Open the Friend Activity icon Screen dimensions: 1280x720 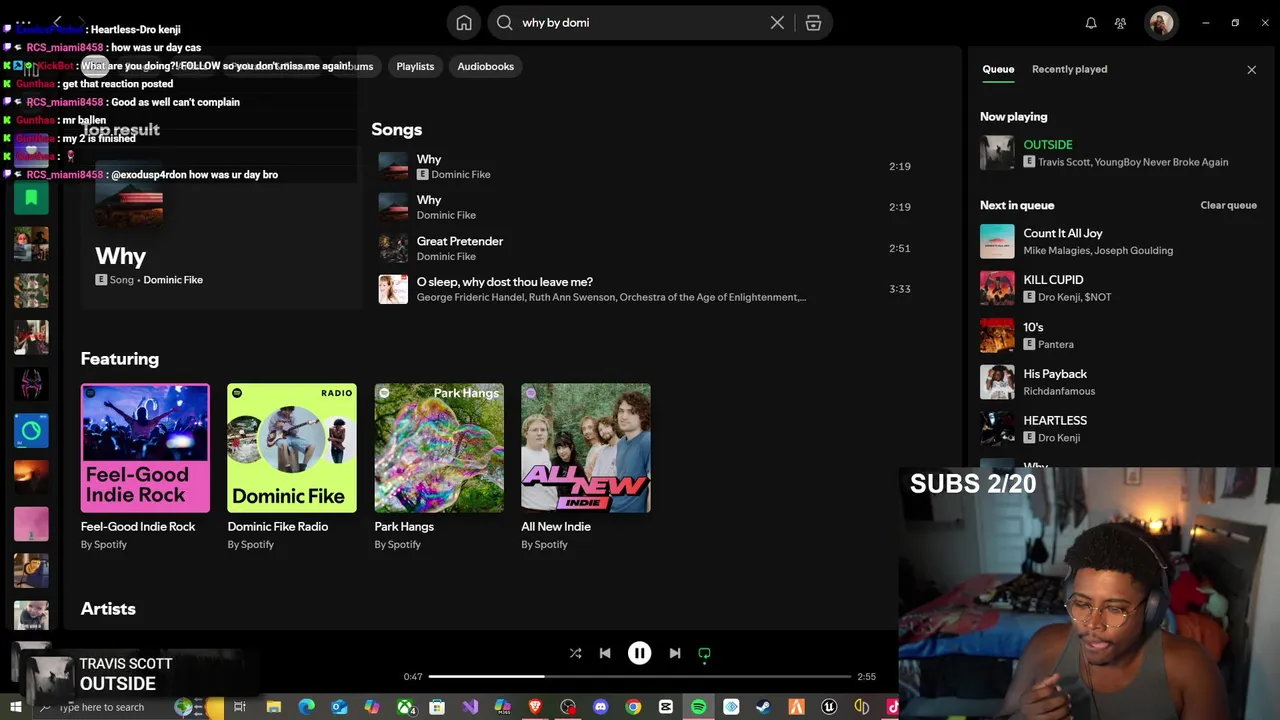pos(1120,23)
